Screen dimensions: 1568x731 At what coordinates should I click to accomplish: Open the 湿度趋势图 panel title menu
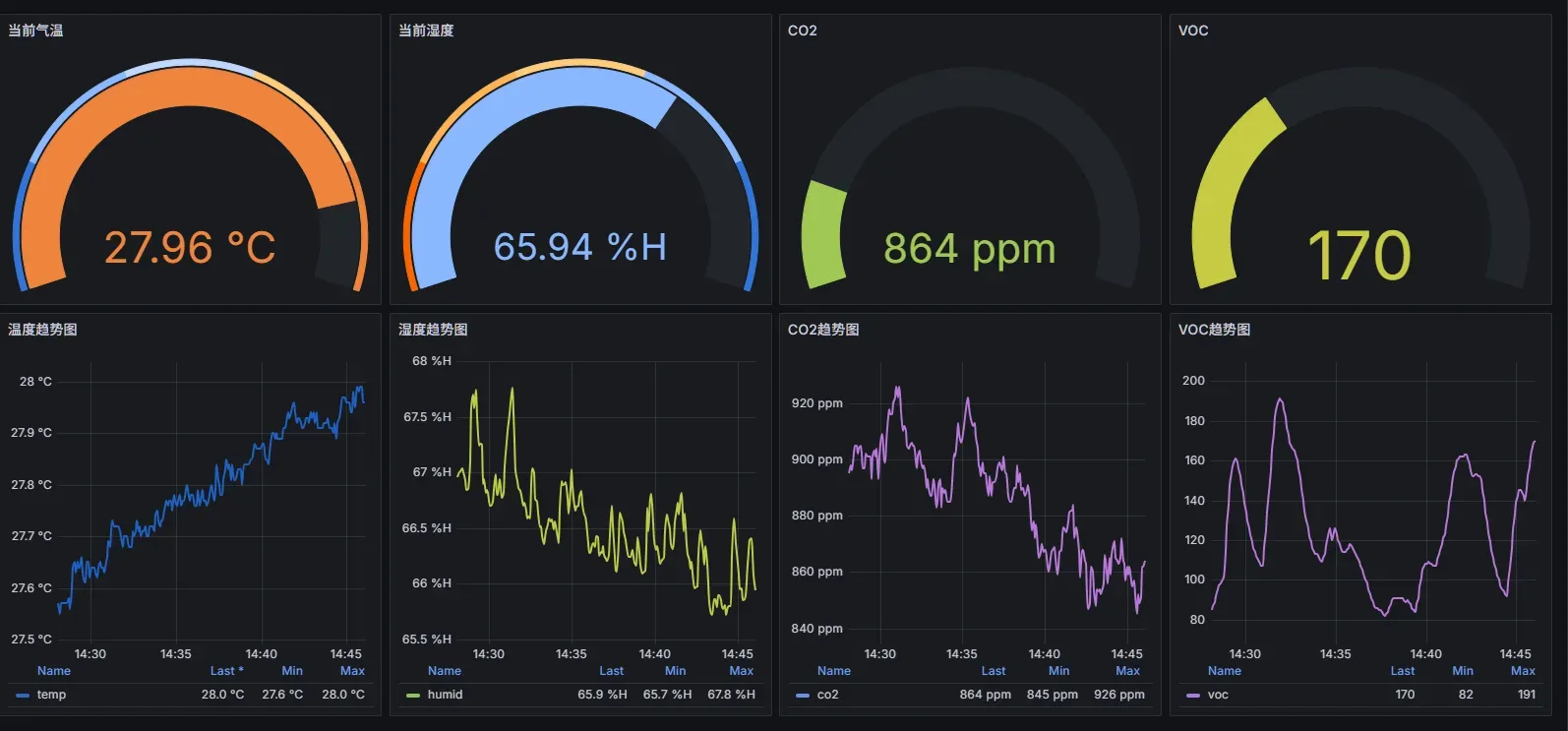coord(433,330)
